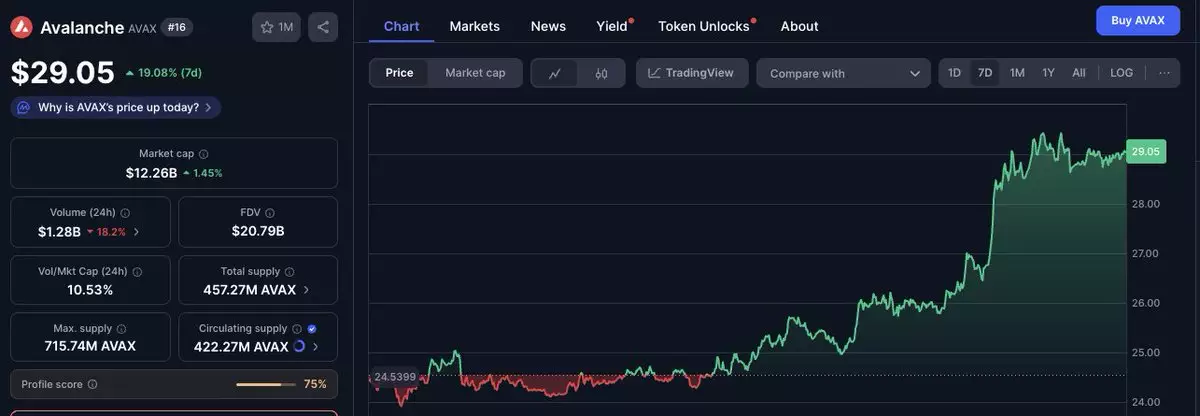Click Market cap info icon
1200x416 pixels.
pos(204,154)
